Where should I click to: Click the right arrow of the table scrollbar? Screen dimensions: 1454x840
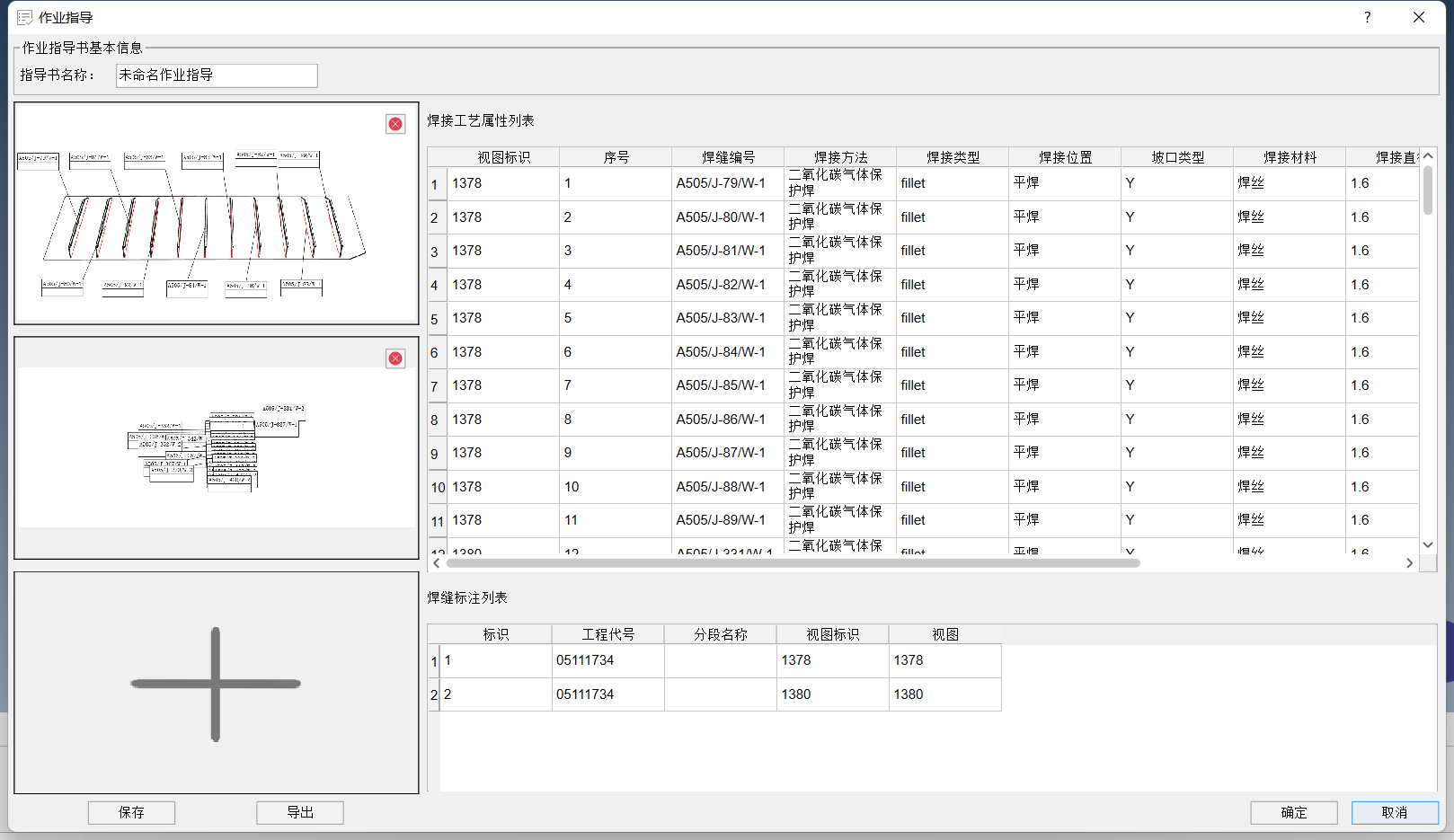1410,563
